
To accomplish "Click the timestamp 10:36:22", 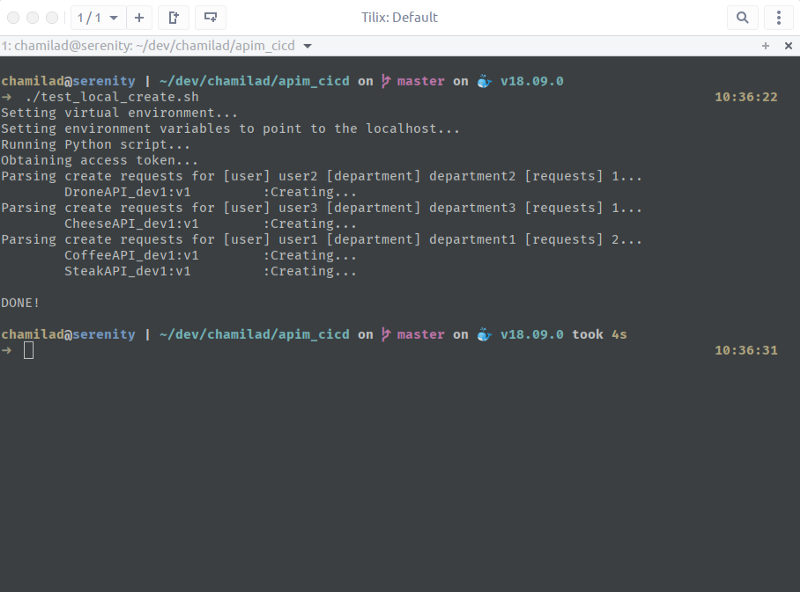I will click(746, 97).
